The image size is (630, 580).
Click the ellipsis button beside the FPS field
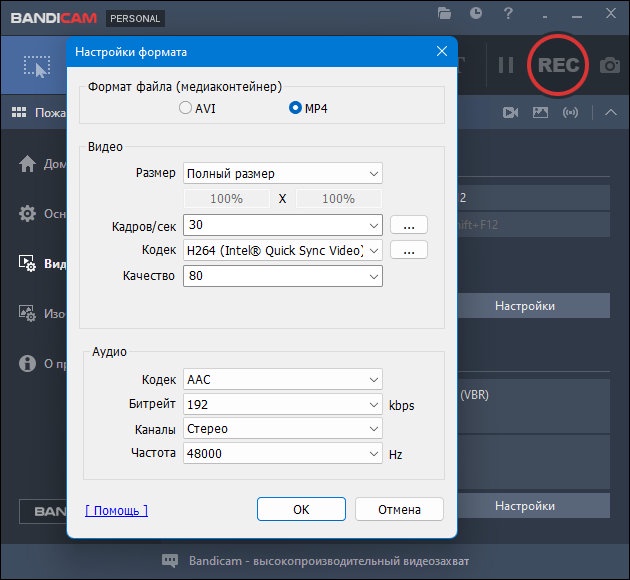[x=409, y=225]
